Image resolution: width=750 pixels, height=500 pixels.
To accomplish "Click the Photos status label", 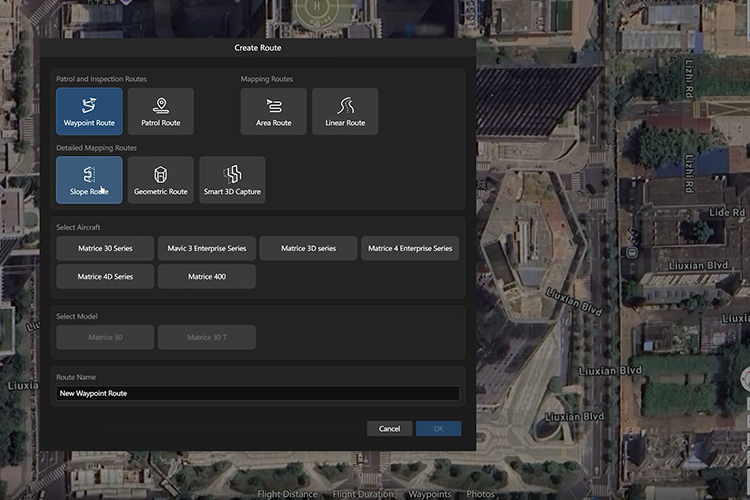I will [480, 494].
